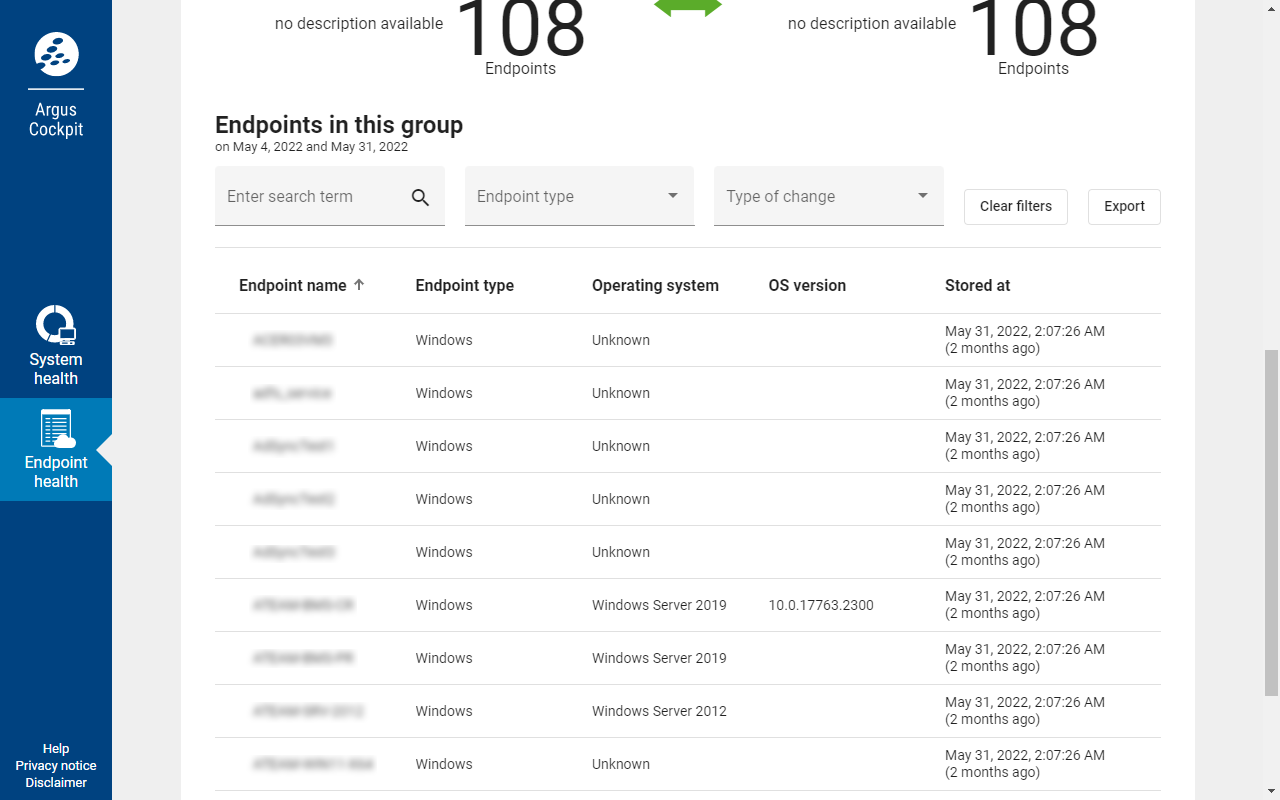
Task: Click the vertical page scrollbar
Action: click(x=1271, y=520)
